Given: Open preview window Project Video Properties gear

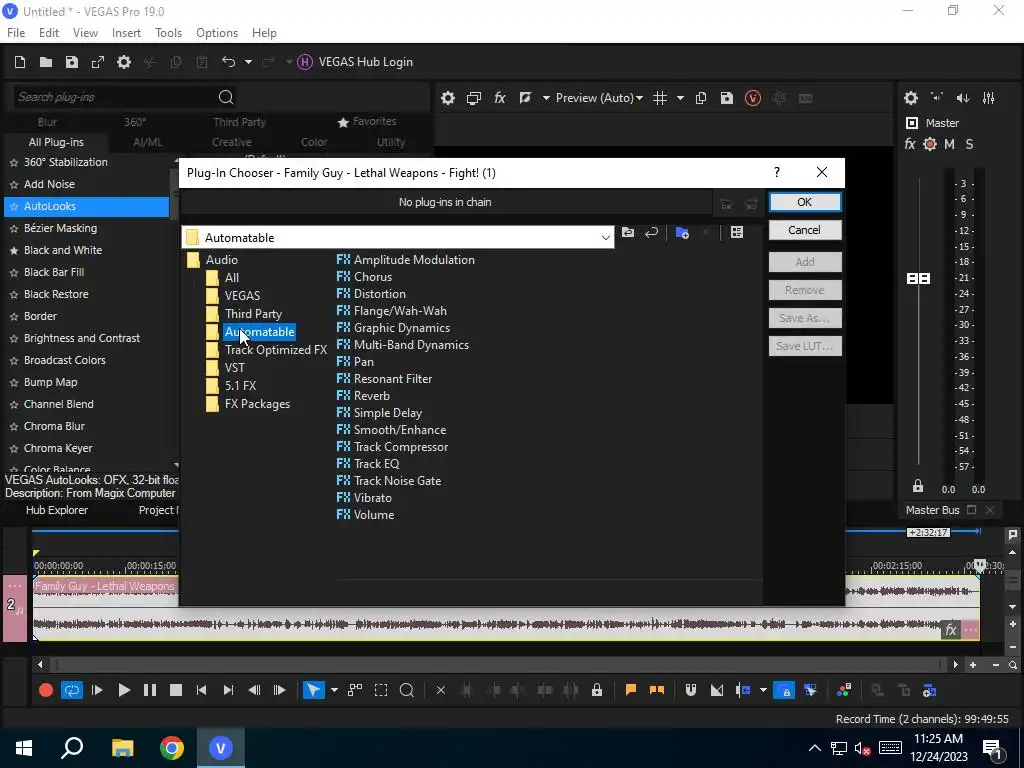Looking at the screenshot, I should point(447,98).
